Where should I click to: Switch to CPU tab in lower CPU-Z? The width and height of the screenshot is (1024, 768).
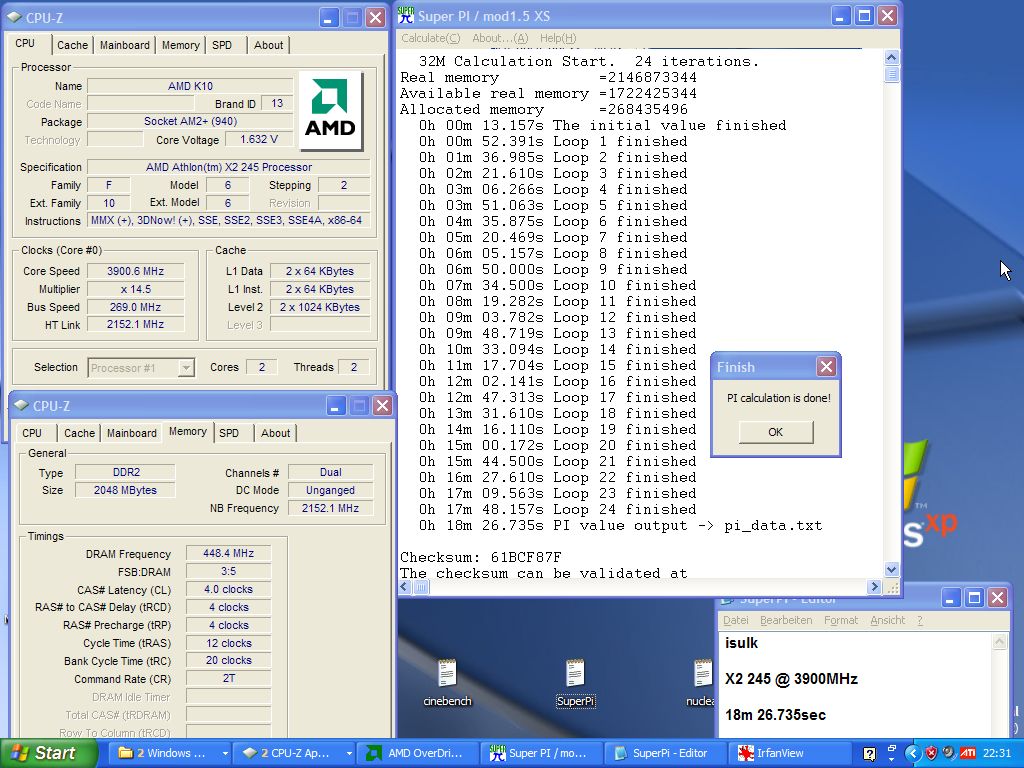(31, 433)
